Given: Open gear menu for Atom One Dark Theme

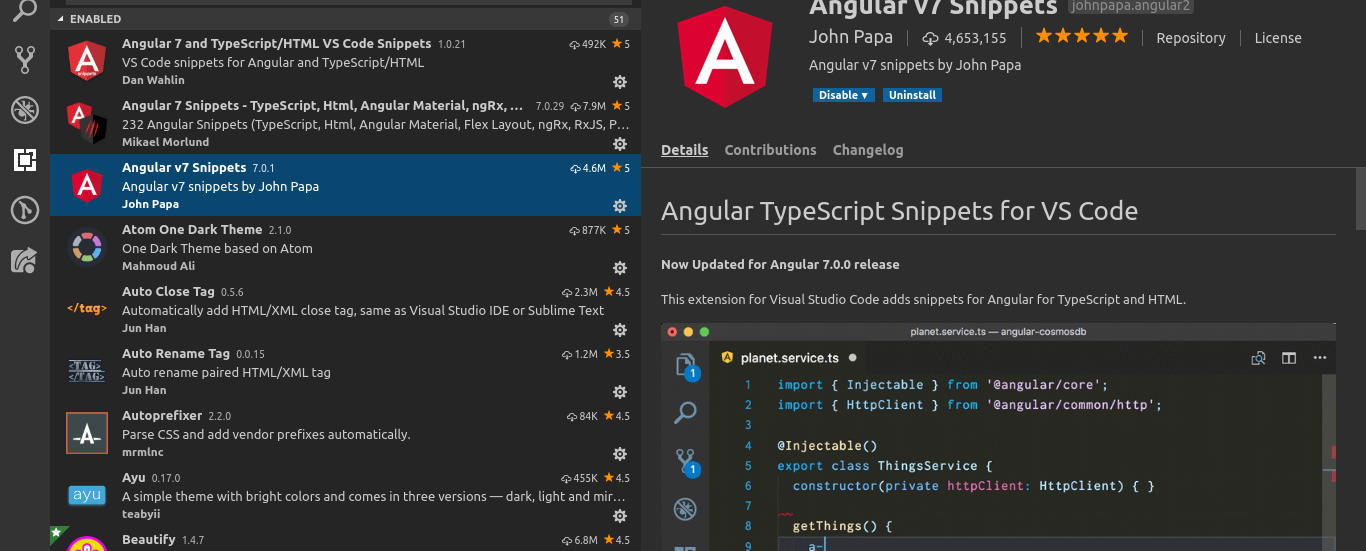Looking at the screenshot, I should (620, 267).
